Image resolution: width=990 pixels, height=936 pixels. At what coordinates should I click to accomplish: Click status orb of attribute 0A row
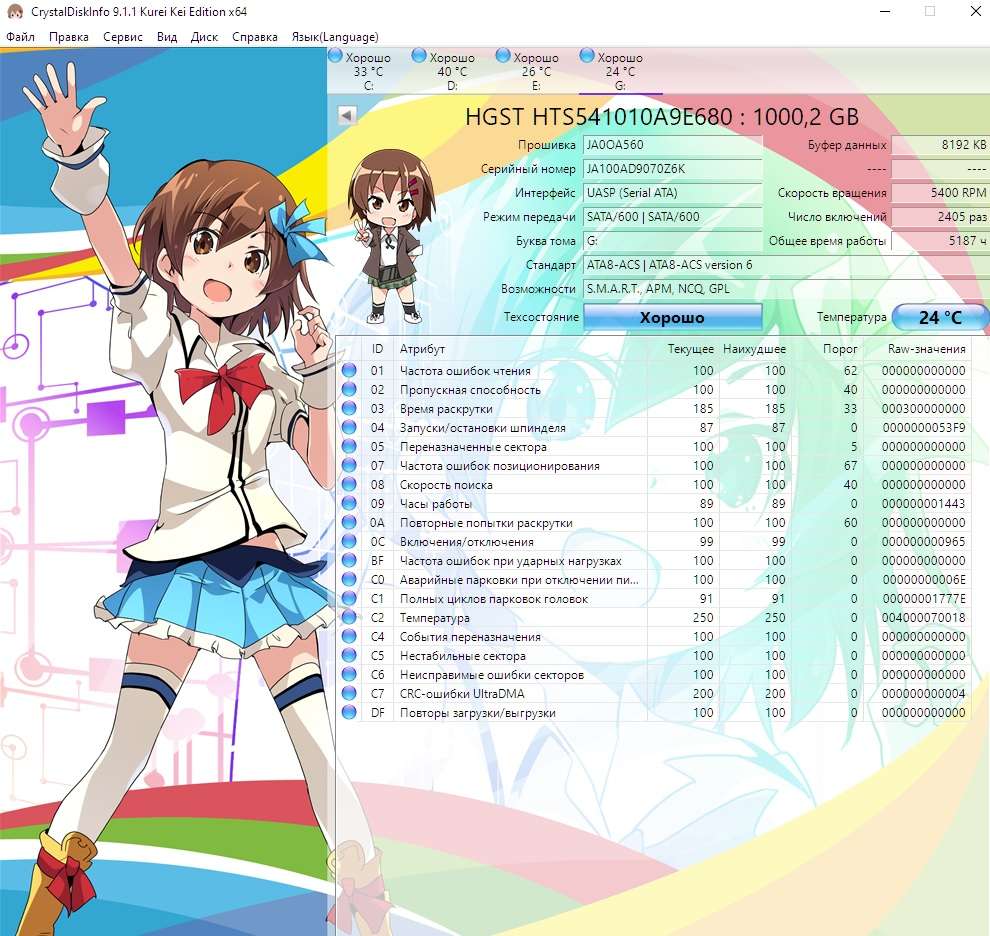point(349,522)
